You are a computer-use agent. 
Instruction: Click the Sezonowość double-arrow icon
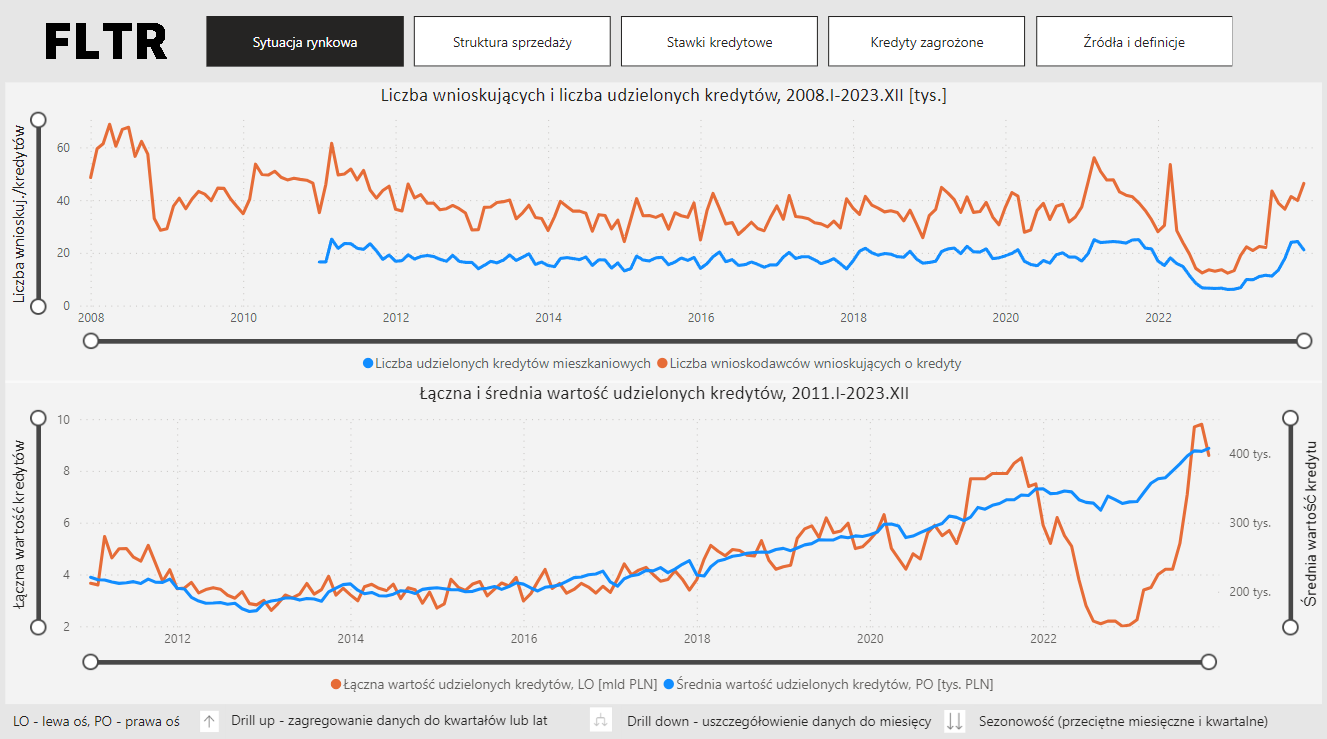click(955, 721)
